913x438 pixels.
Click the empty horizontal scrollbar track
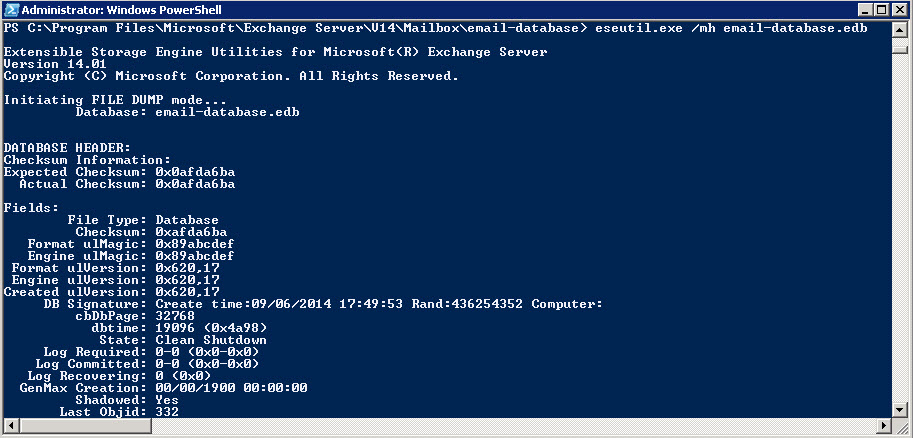(x=514, y=425)
